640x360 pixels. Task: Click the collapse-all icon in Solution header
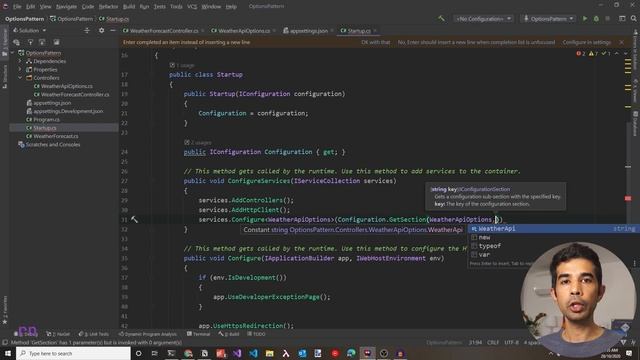87,31
